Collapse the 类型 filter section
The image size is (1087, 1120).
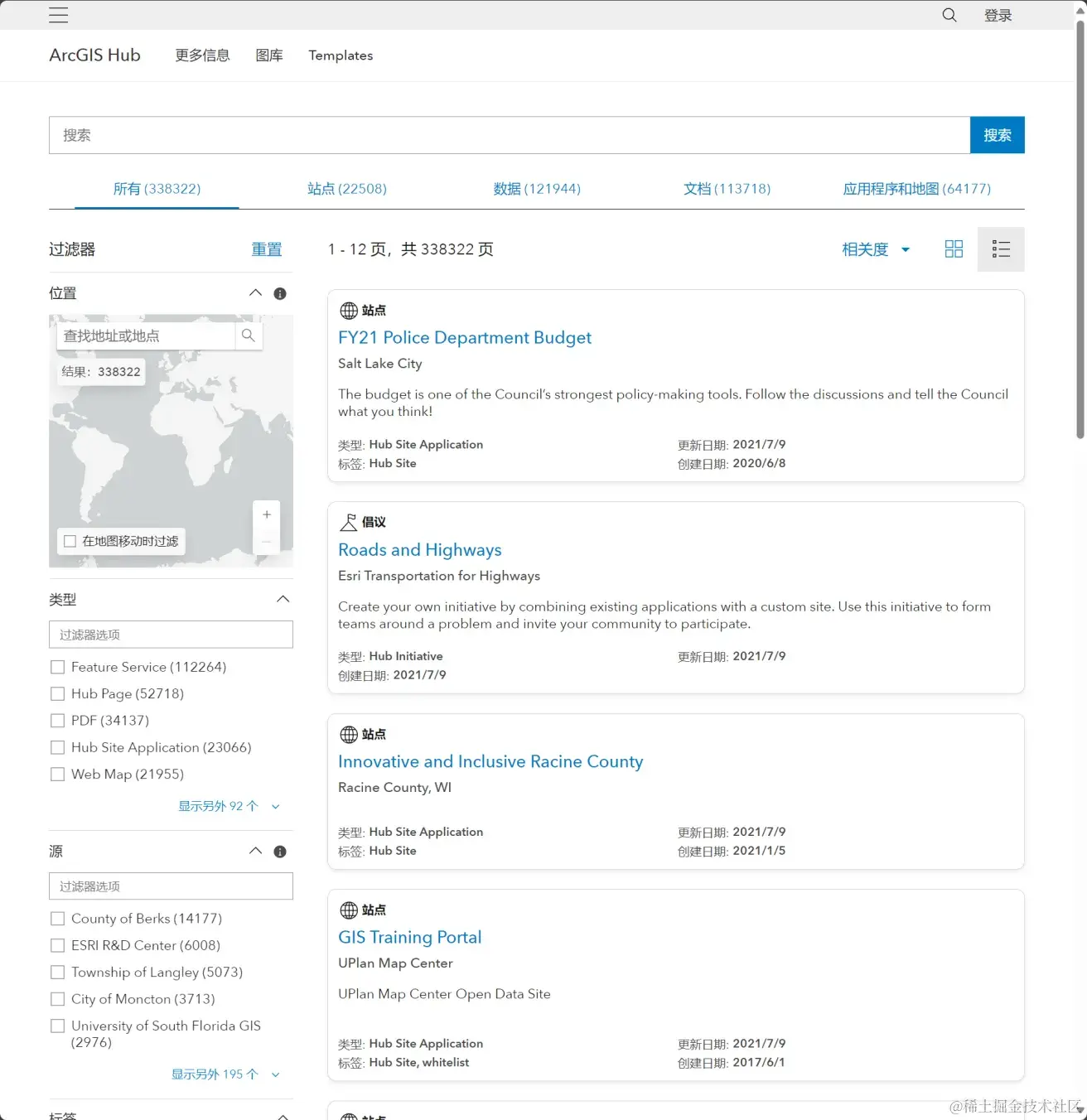[x=283, y=599]
